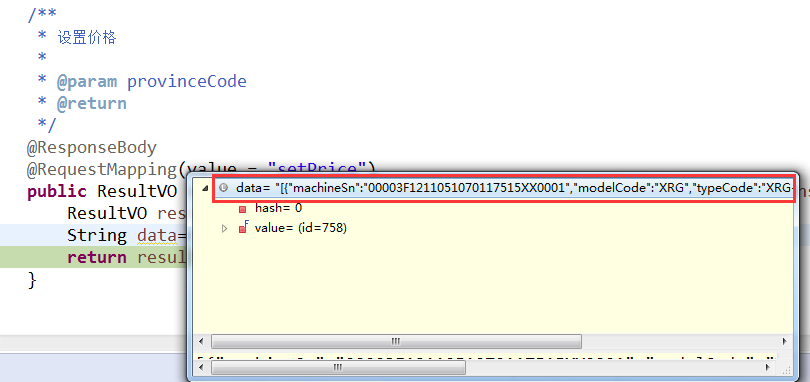Viewport: 810px width, 382px height.
Task: Click the provinceCode parameter in the Javadoc
Action: pyautogui.click(x=186, y=82)
